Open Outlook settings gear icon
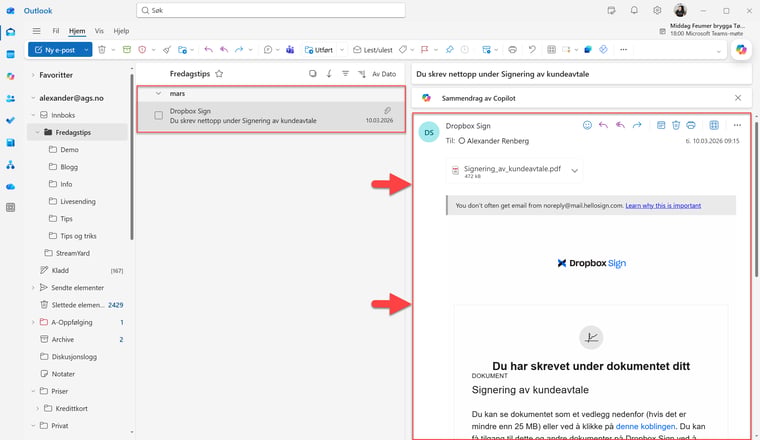Viewport: 760px width, 440px height. tap(657, 10)
